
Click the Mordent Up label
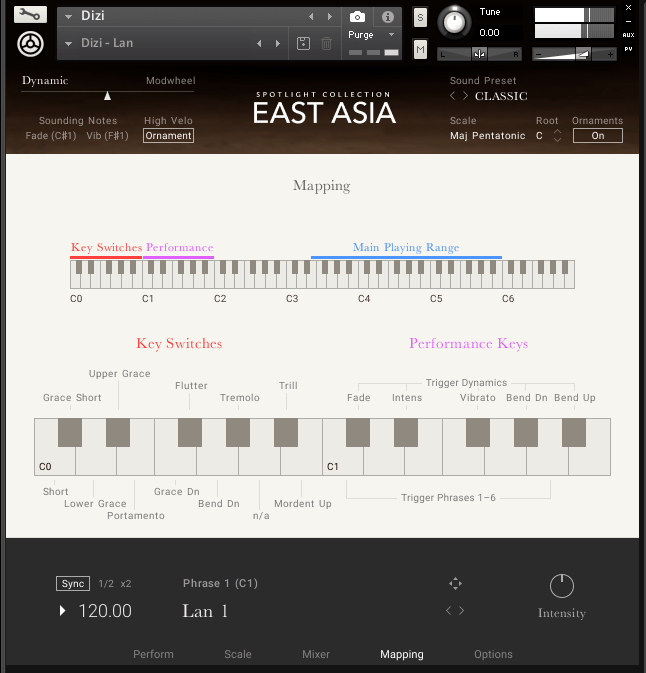point(303,503)
